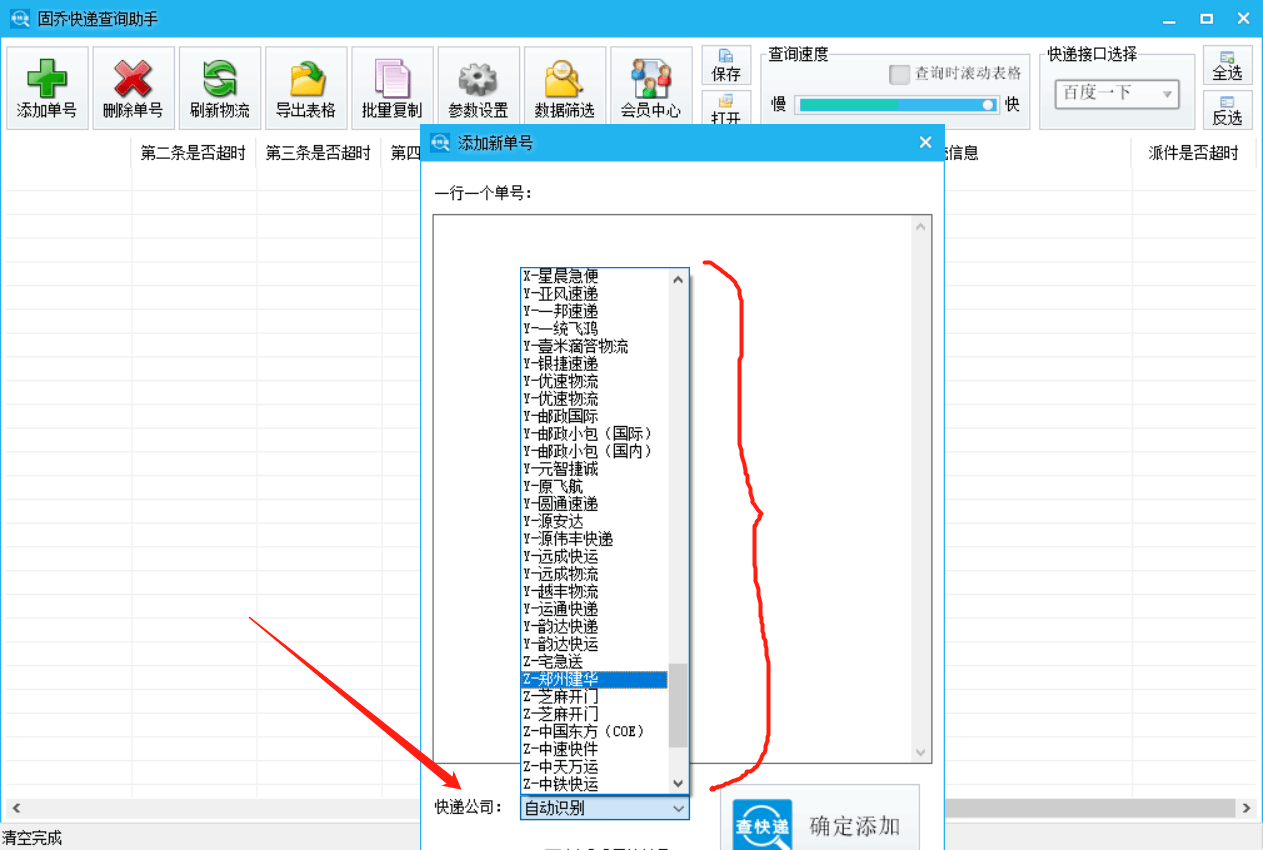Click the 反选 (invert selection) button
The image size is (1263, 850).
click(x=1227, y=108)
